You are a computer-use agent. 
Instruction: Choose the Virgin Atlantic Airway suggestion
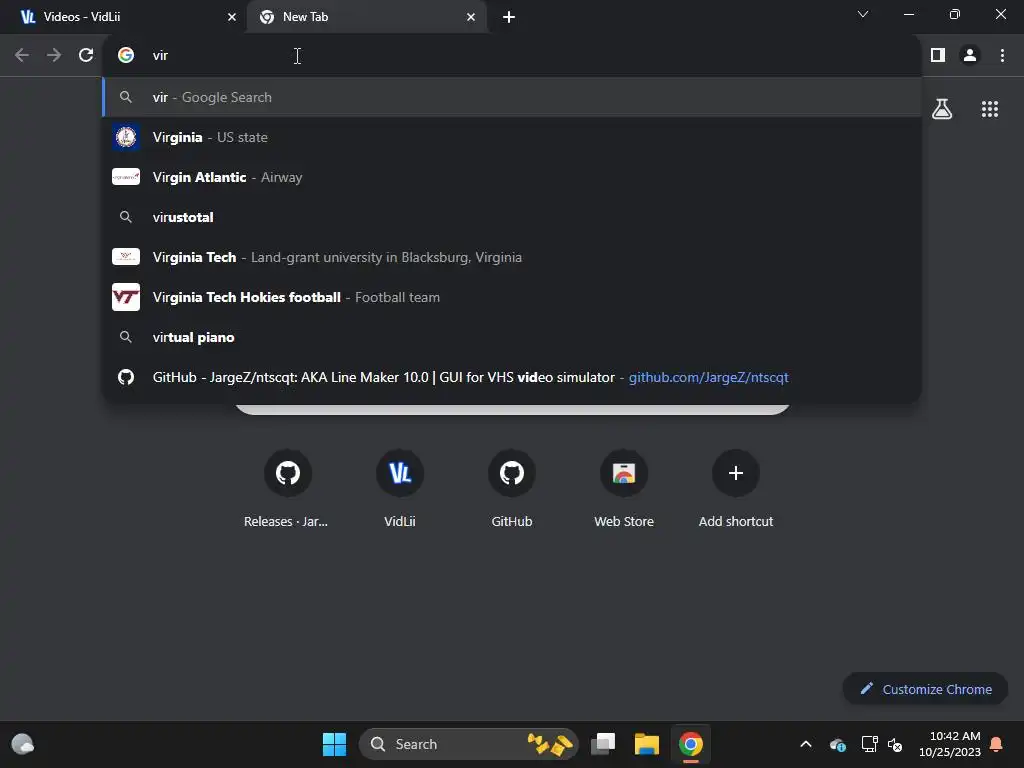(x=512, y=177)
